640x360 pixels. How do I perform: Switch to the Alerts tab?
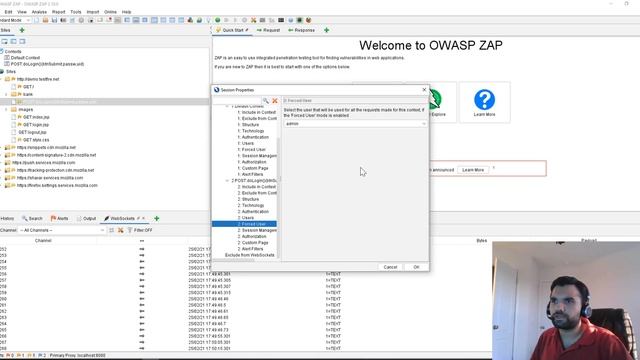(x=59, y=218)
